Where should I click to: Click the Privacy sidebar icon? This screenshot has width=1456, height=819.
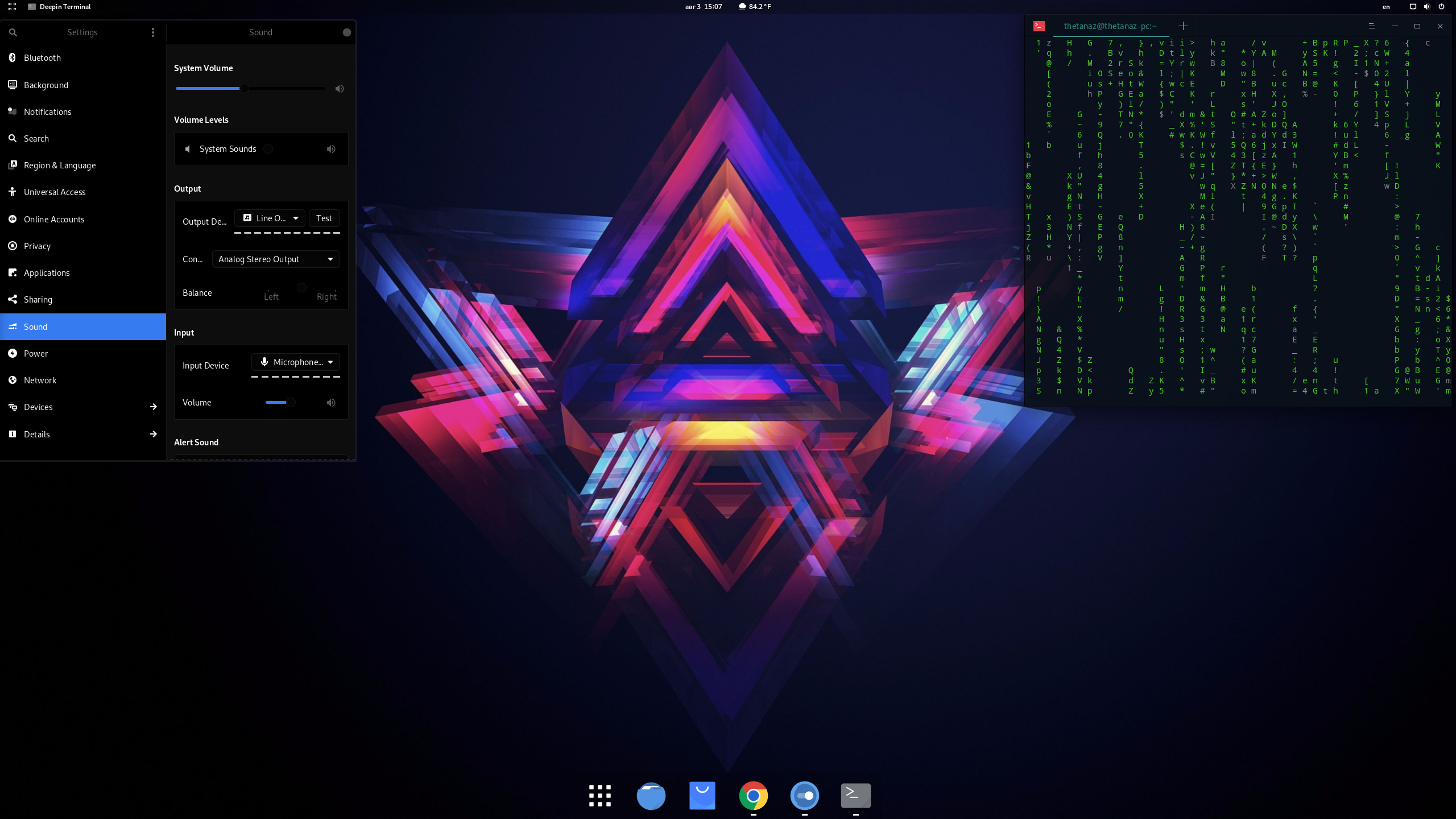(13, 246)
